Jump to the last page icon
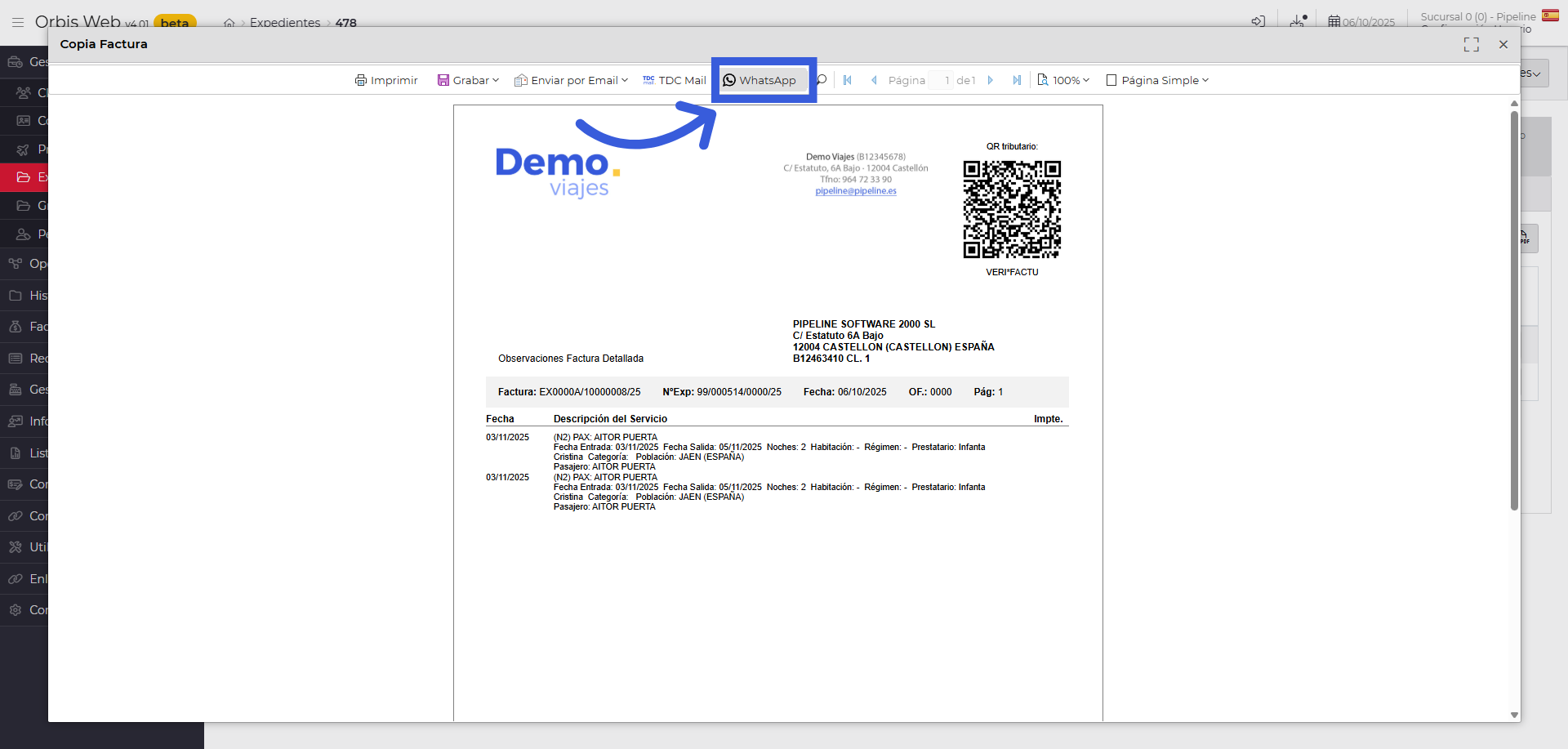The width and height of the screenshot is (1568, 749). point(1017,80)
